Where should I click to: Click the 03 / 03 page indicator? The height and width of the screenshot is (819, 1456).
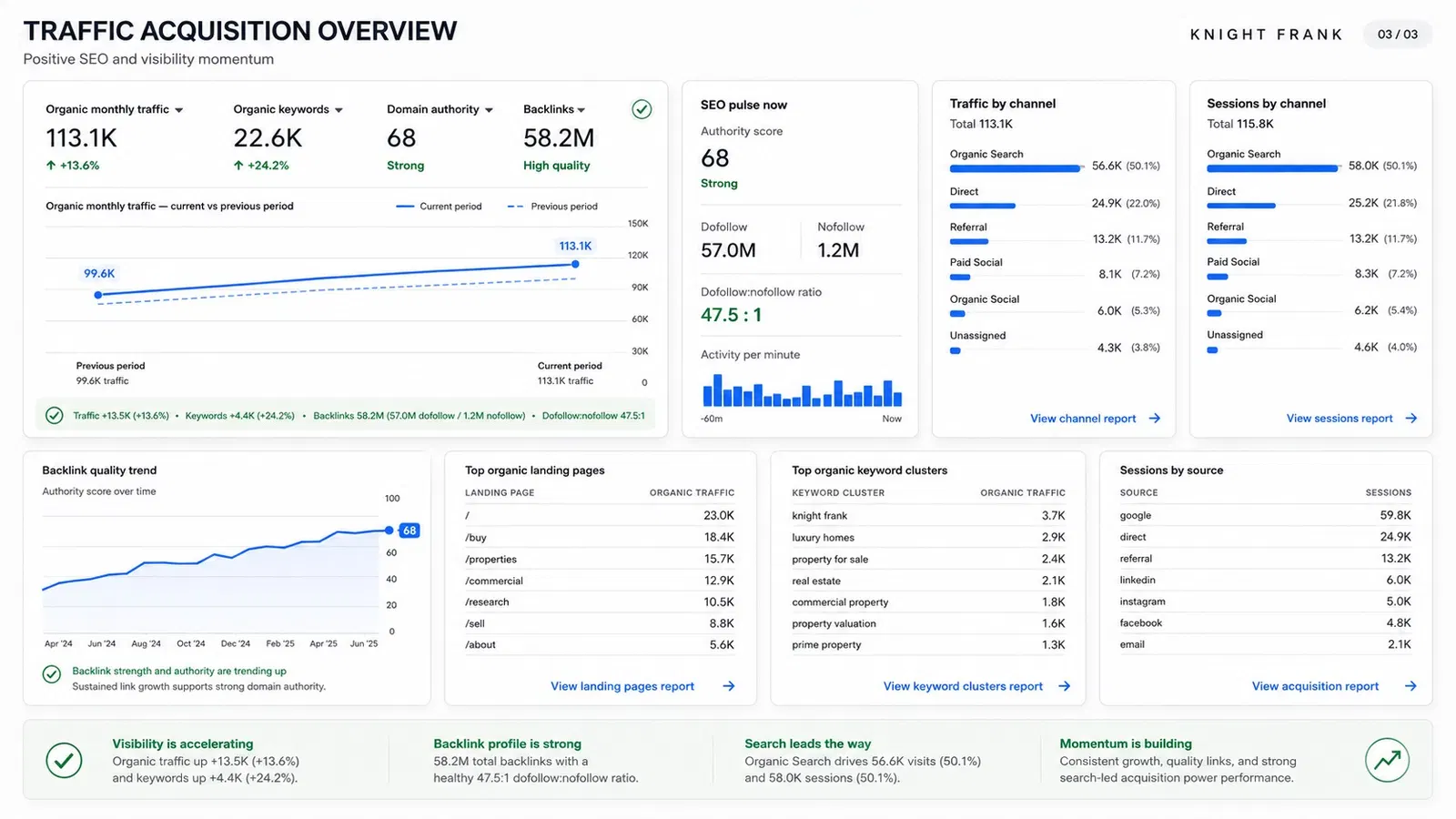pos(1398,35)
